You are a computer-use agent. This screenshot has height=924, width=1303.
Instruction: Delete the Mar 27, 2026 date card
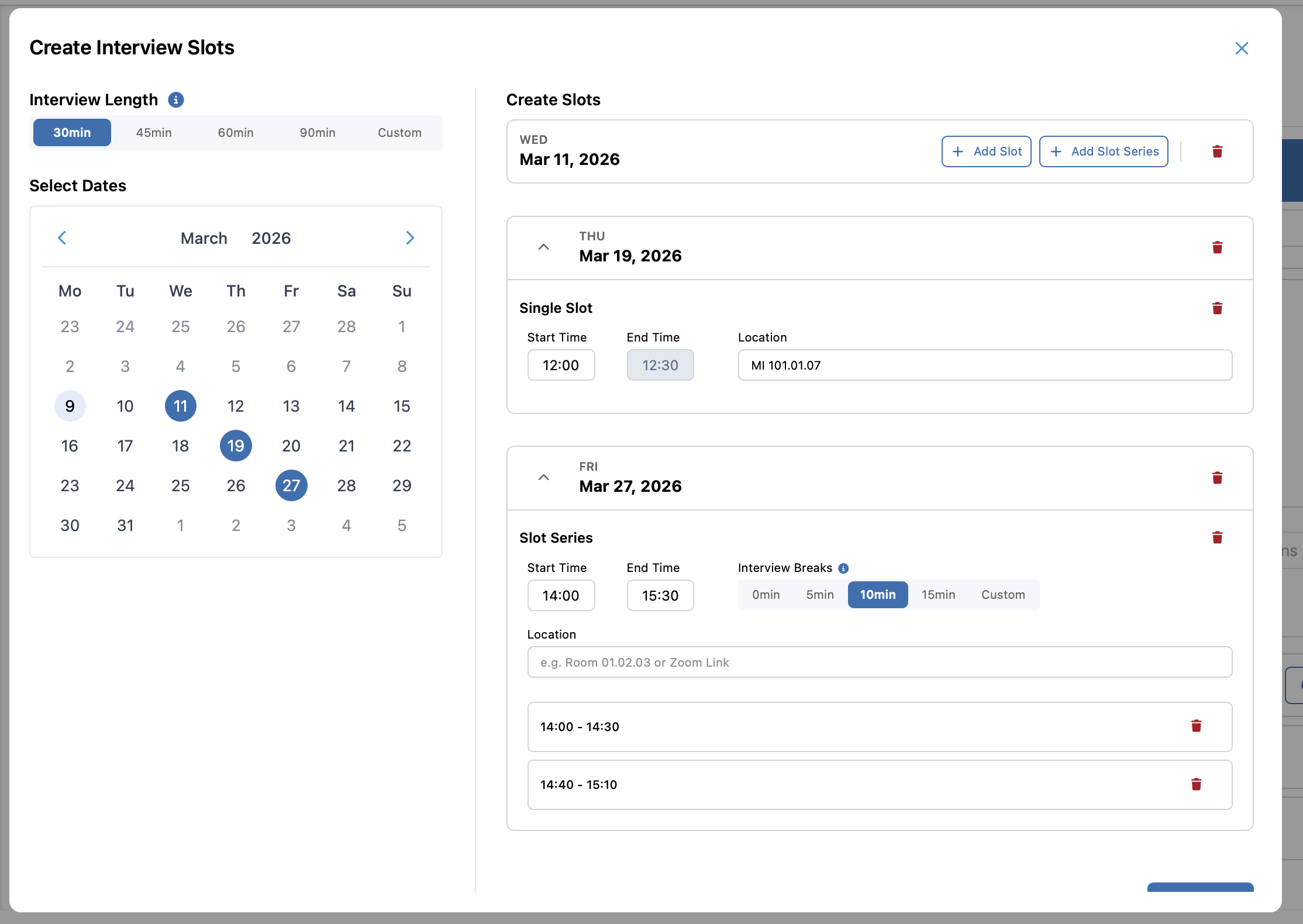point(1218,478)
